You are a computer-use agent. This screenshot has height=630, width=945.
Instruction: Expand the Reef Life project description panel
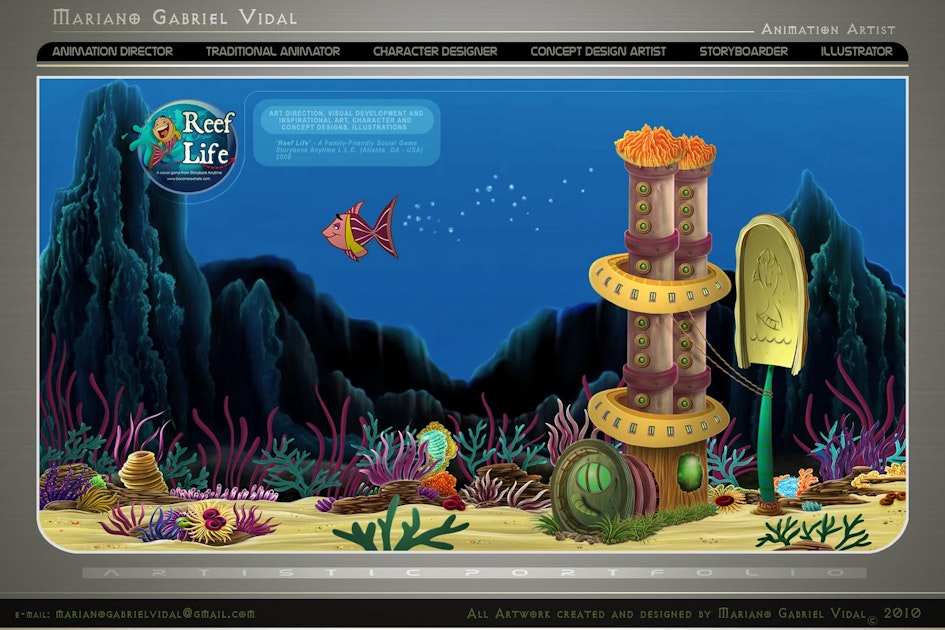point(352,140)
